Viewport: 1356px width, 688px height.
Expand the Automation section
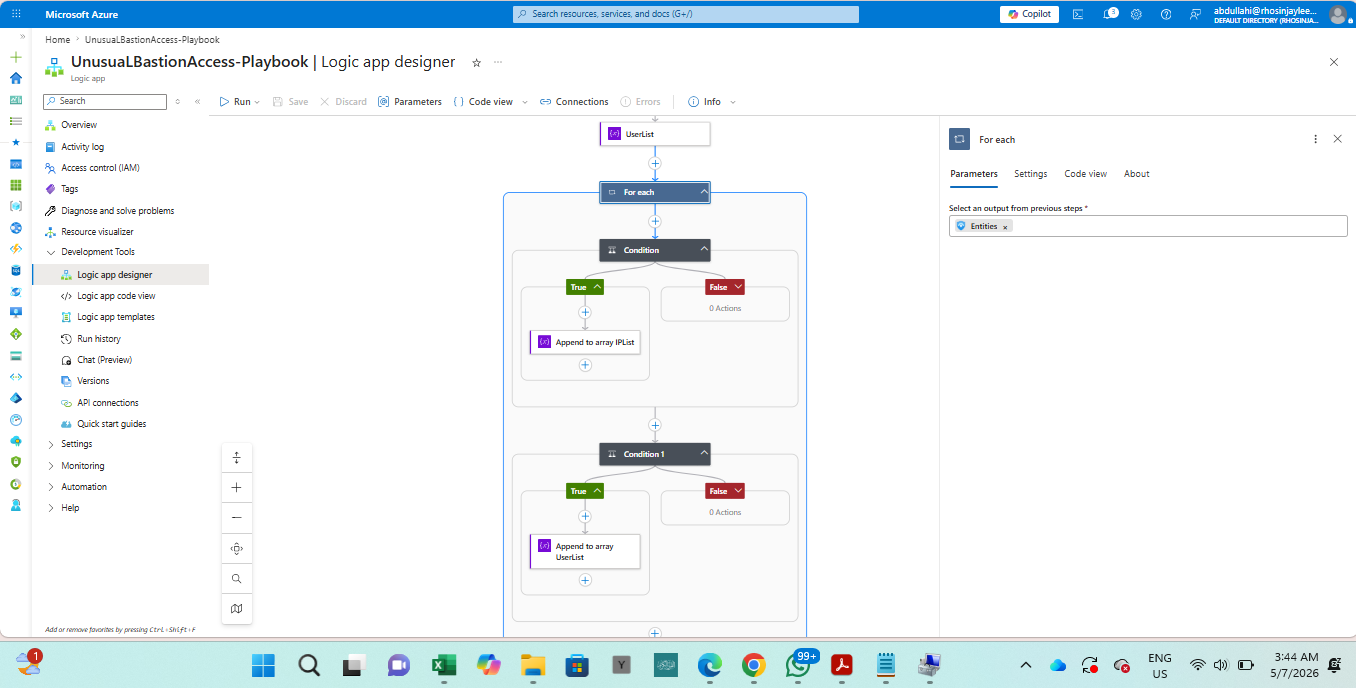point(51,487)
